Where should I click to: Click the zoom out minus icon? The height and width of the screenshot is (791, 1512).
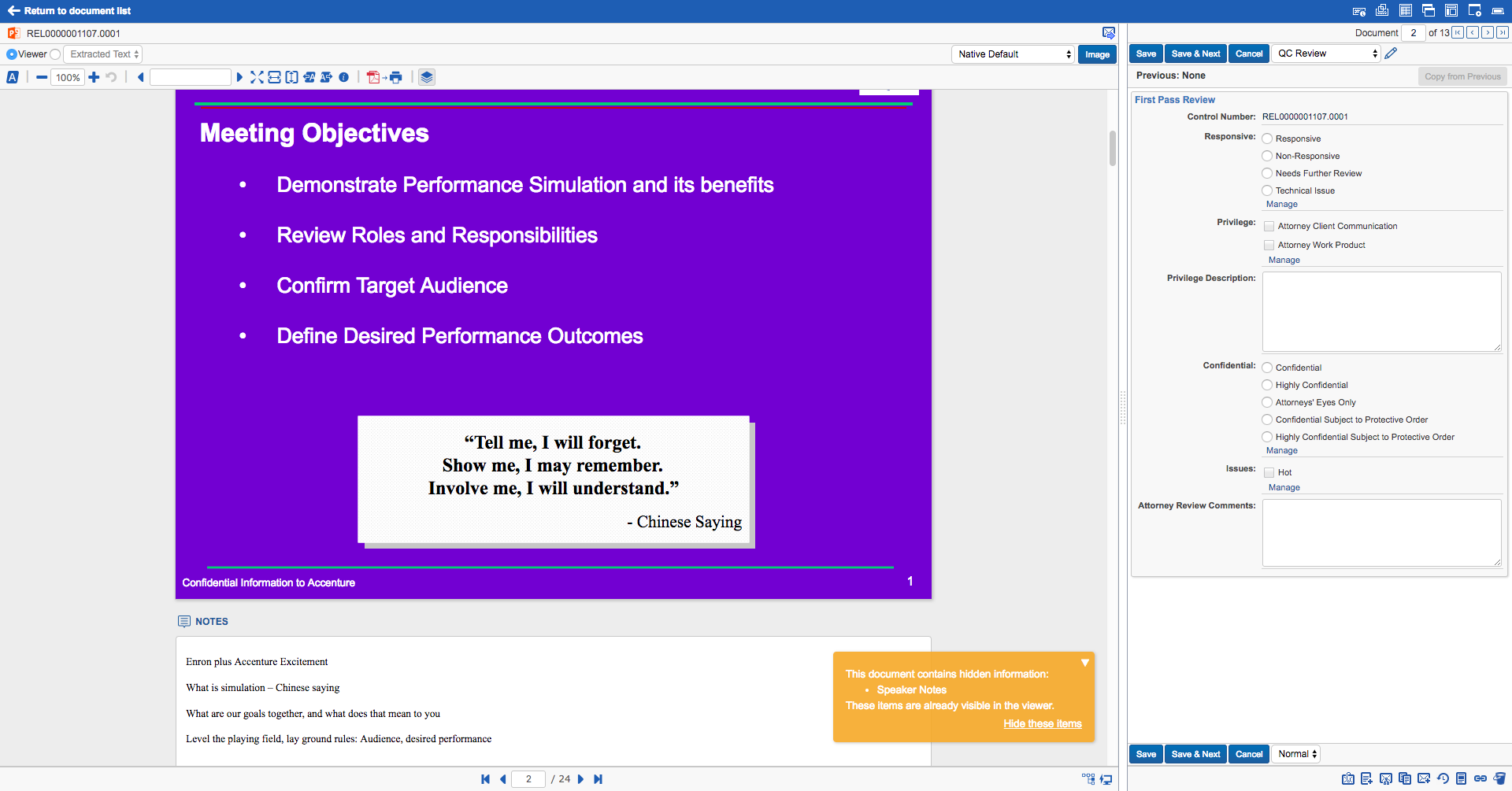click(x=42, y=77)
